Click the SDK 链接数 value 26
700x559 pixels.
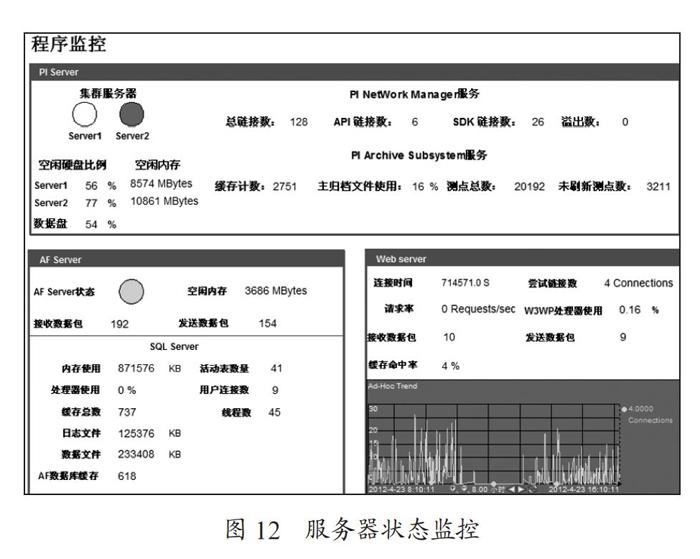538,122
